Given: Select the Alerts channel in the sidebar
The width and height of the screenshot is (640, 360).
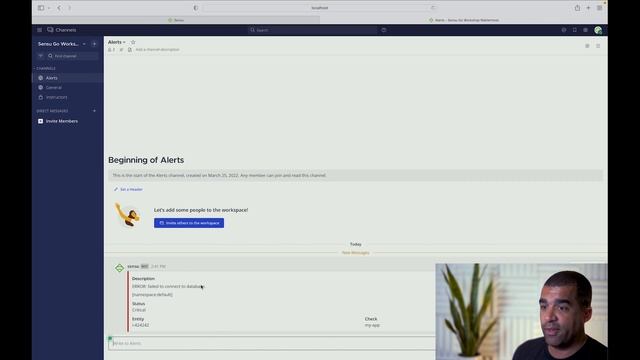Looking at the screenshot, I should click(x=68, y=78).
